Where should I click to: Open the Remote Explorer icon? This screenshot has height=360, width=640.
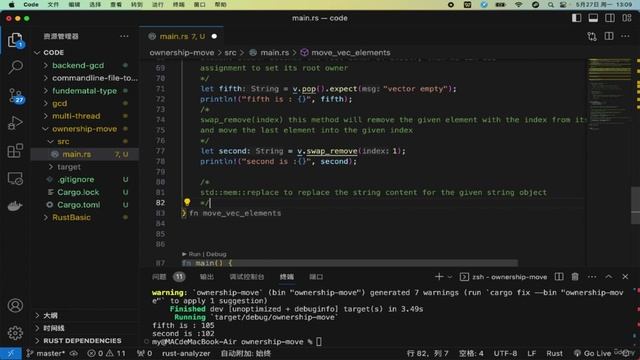[x=15, y=179]
